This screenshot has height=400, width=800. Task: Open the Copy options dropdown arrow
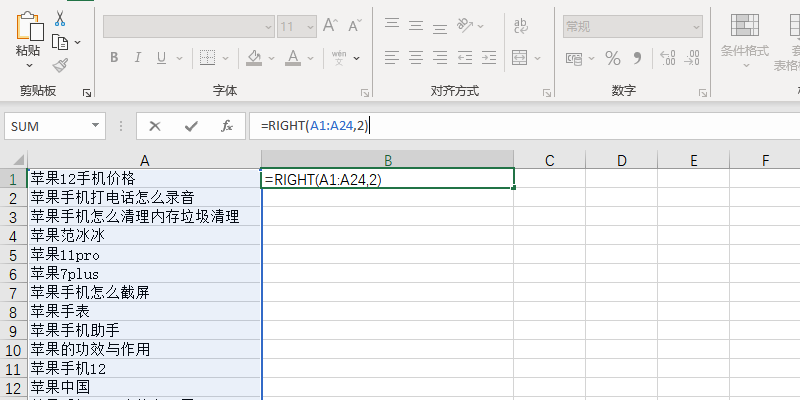pos(78,42)
